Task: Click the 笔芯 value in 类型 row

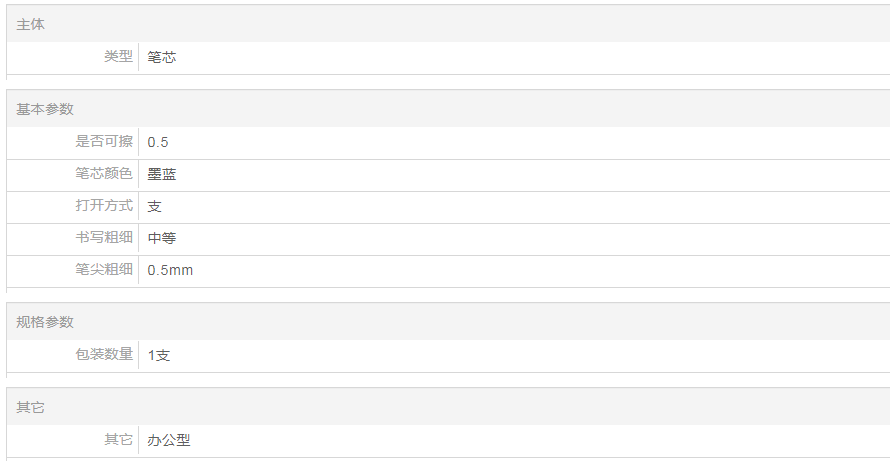Action: (162, 58)
